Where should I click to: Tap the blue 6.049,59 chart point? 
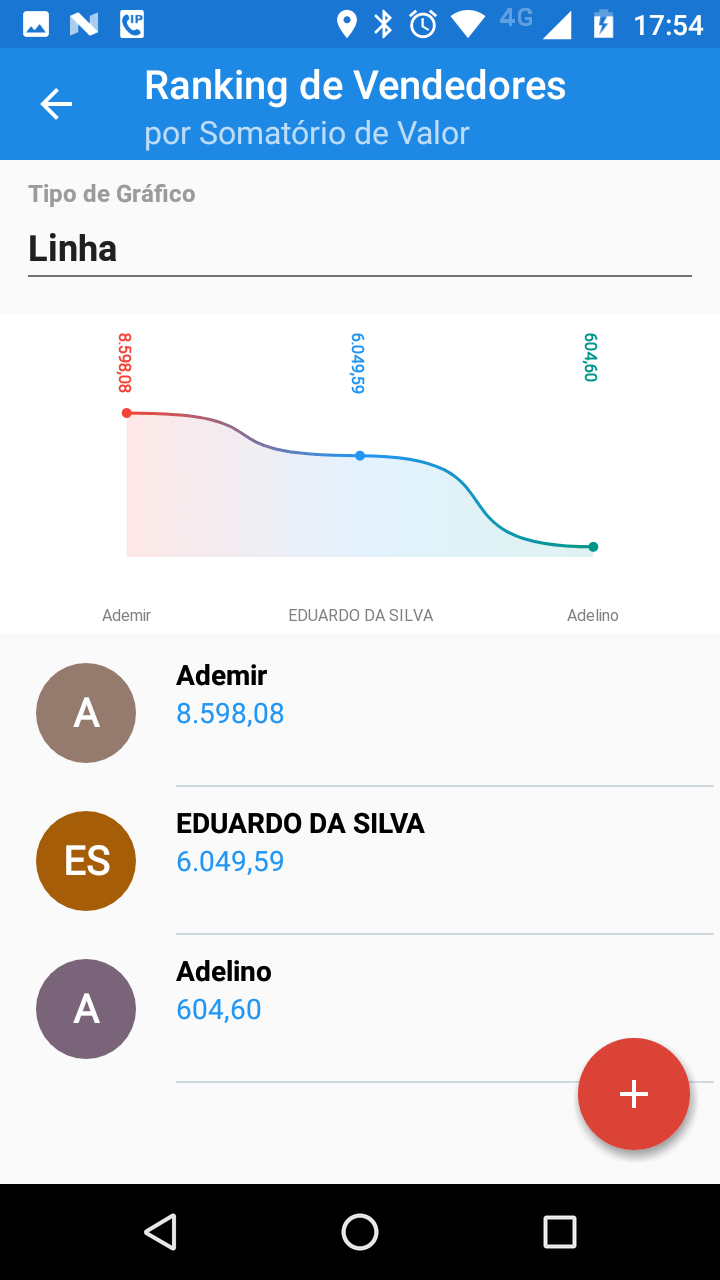pyautogui.click(x=360, y=456)
